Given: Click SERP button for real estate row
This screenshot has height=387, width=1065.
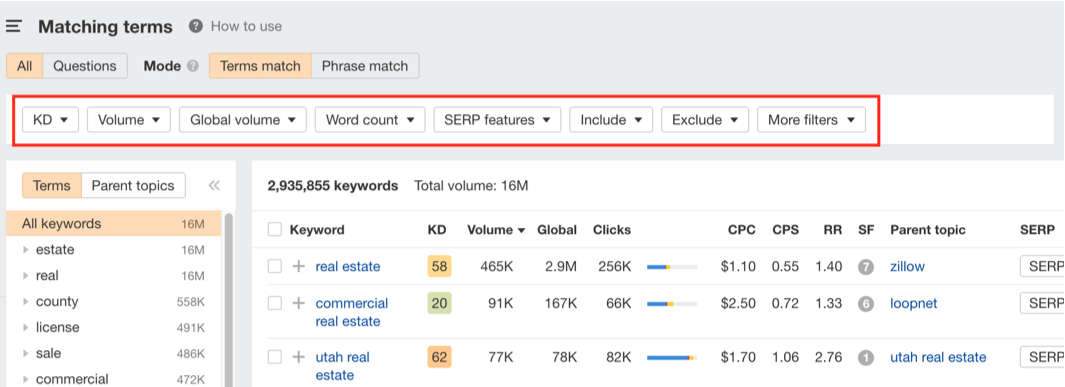Looking at the screenshot, I should click(x=1042, y=266).
